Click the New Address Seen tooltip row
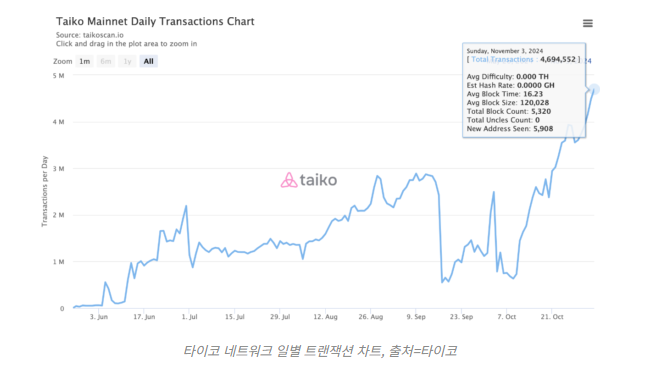The height and width of the screenshot is (368, 654). coord(510,129)
